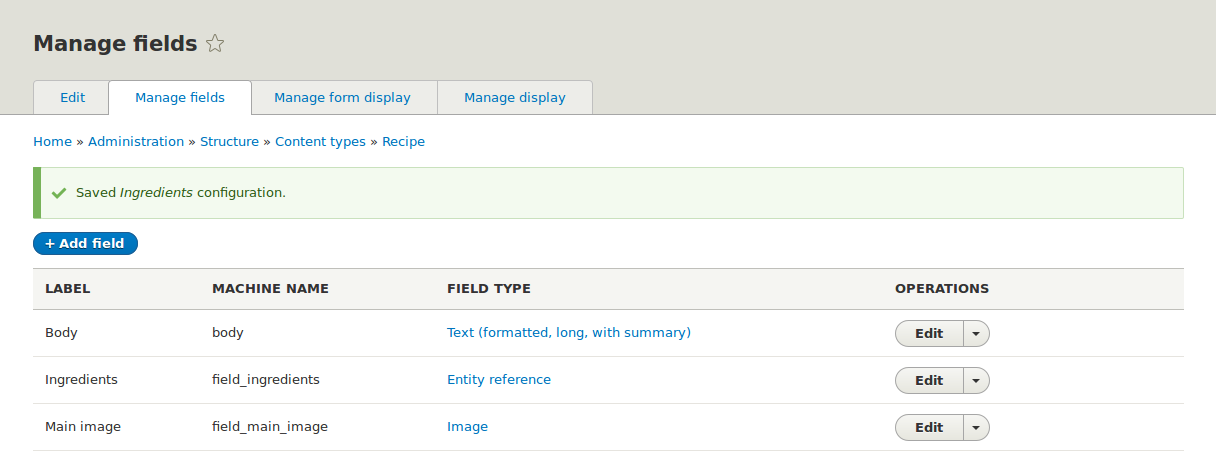Select the body machine name cell
Screen dimensions: 1216x451
pyautogui.click(x=228, y=333)
